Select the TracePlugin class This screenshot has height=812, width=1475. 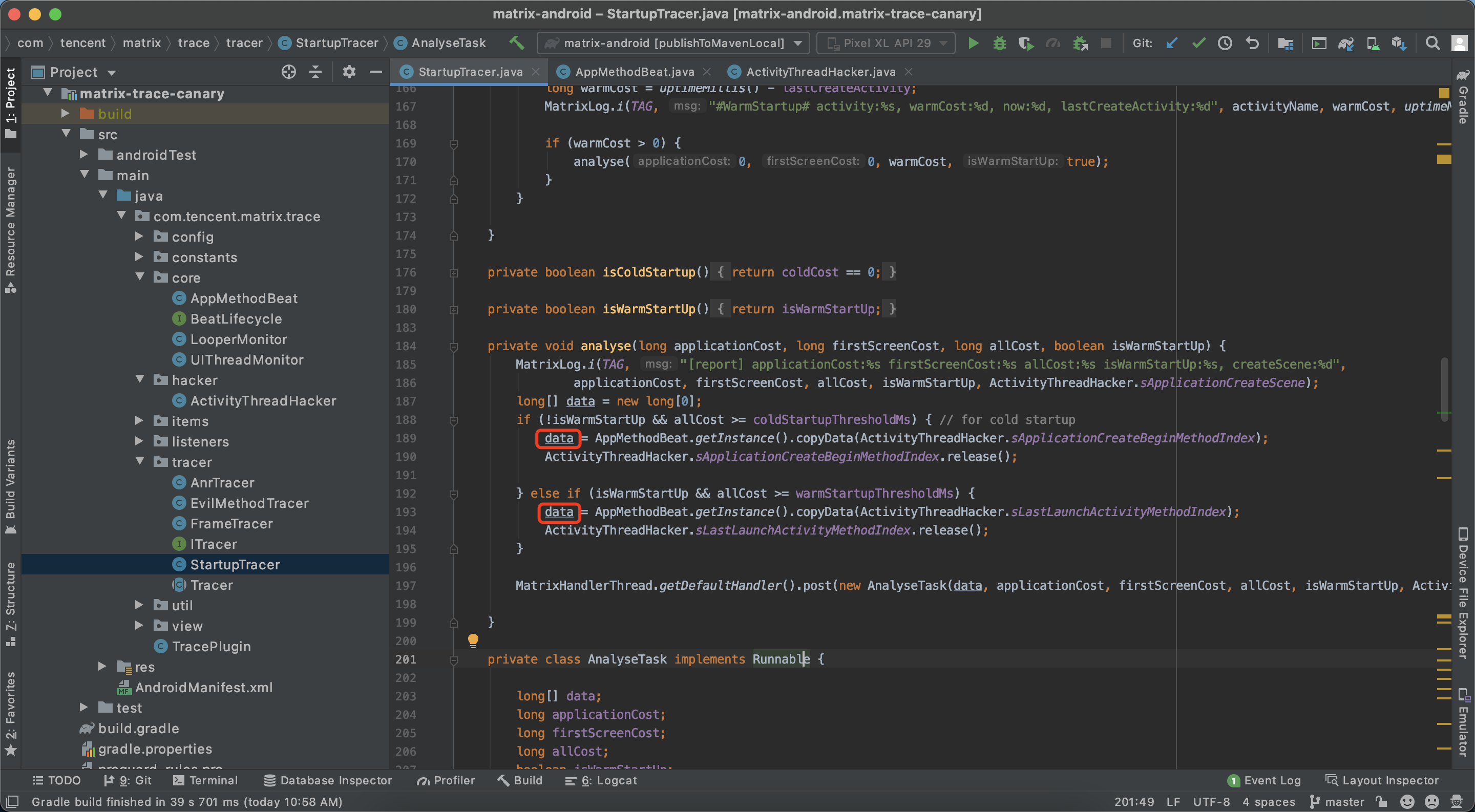[x=203, y=646]
